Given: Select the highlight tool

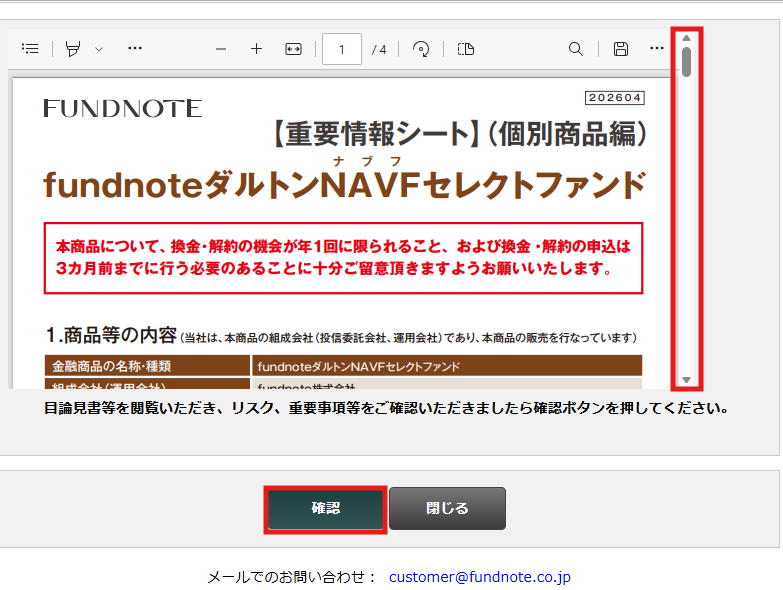Looking at the screenshot, I should pos(73,49).
